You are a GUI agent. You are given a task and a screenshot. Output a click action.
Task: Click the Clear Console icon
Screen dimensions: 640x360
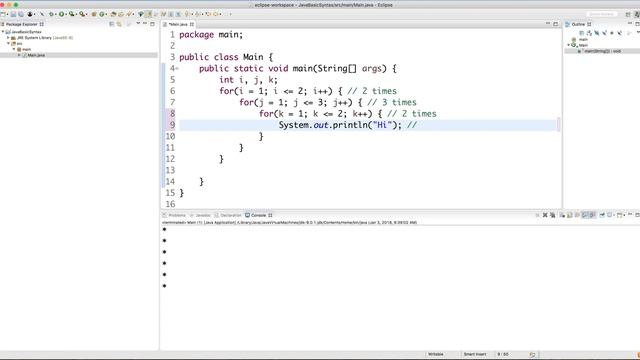(x=562, y=215)
